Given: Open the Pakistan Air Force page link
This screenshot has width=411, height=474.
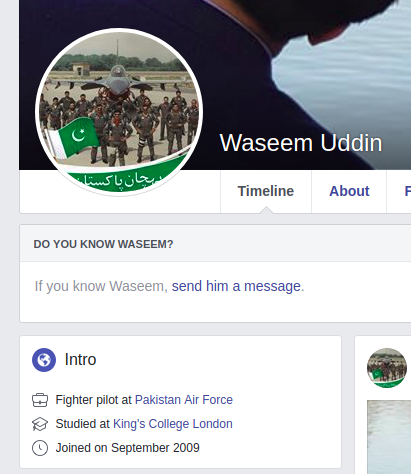Looking at the screenshot, I should point(184,400).
